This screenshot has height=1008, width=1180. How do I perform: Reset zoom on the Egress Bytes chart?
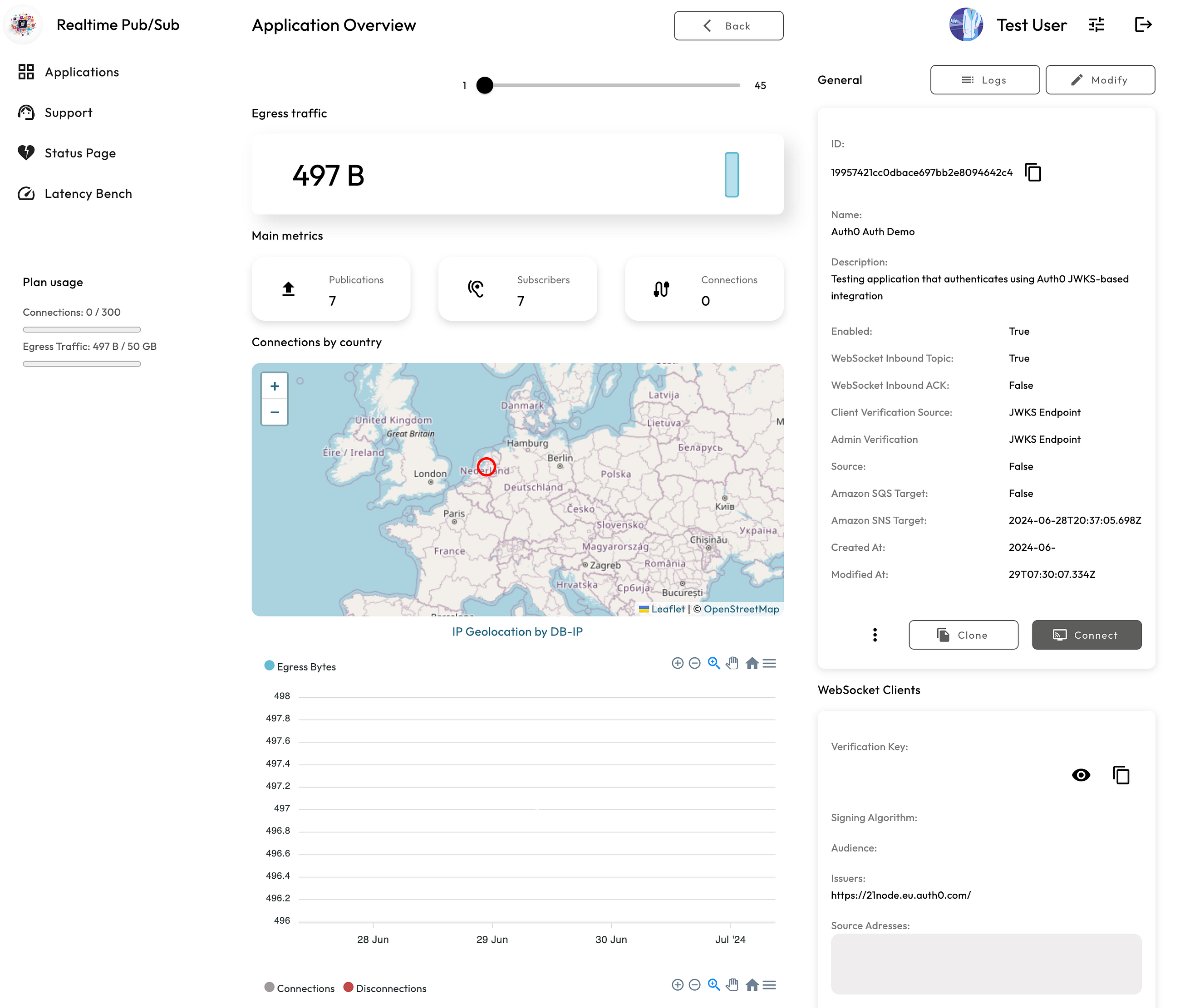752,663
